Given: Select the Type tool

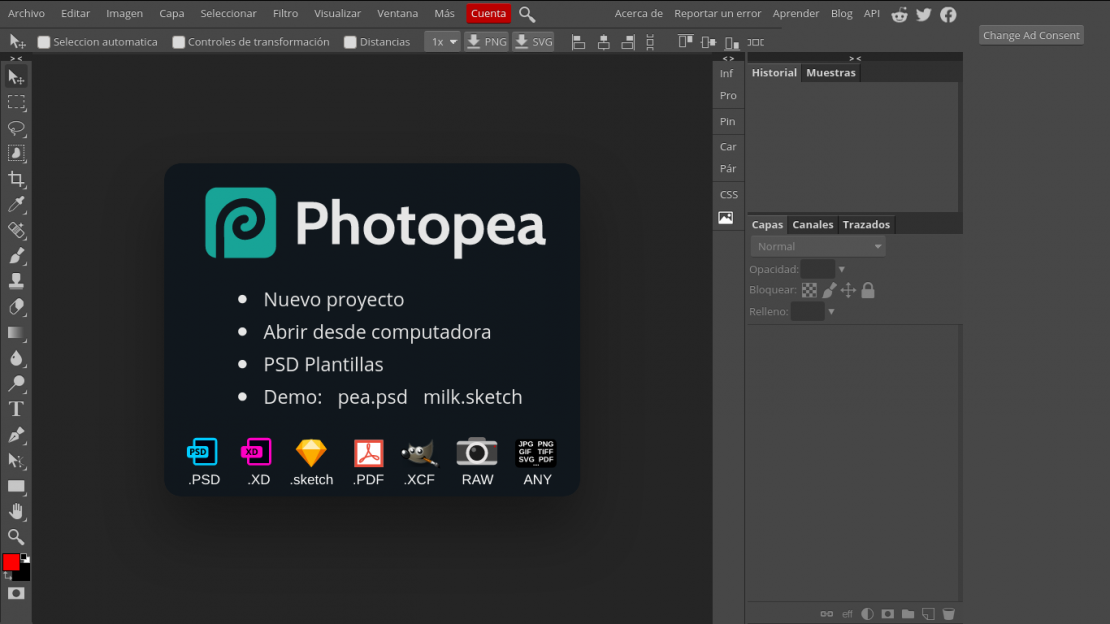Looking at the screenshot, I should (x=15, y=409).
